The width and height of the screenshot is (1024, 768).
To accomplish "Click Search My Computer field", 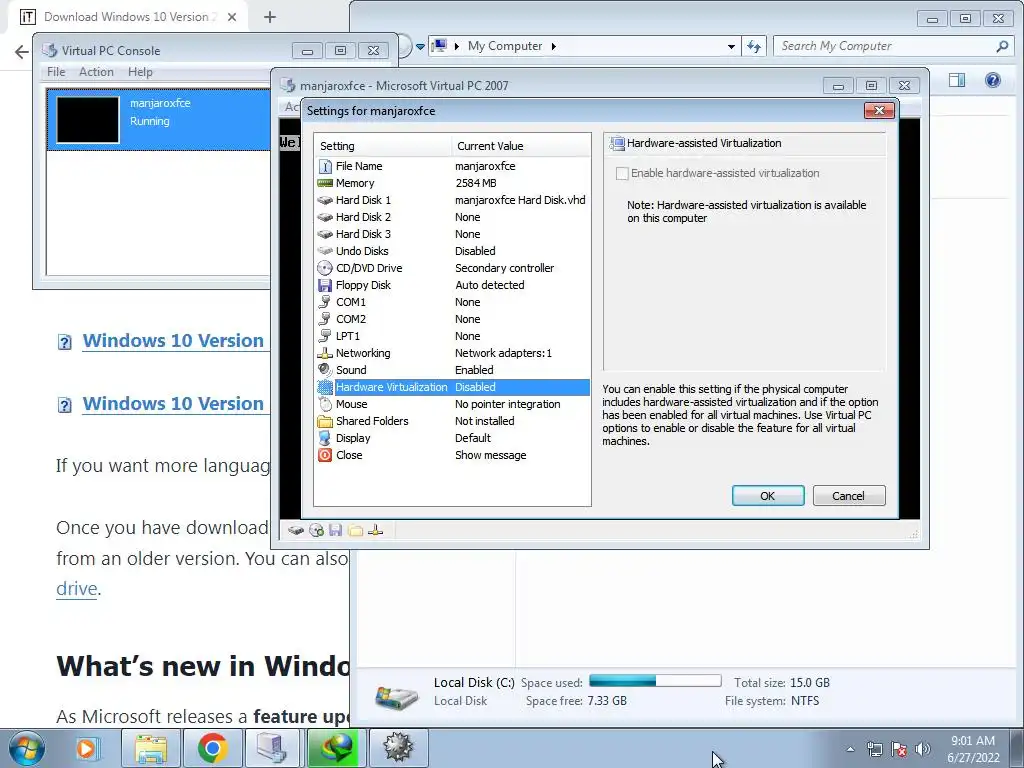I will click(886, 46).
